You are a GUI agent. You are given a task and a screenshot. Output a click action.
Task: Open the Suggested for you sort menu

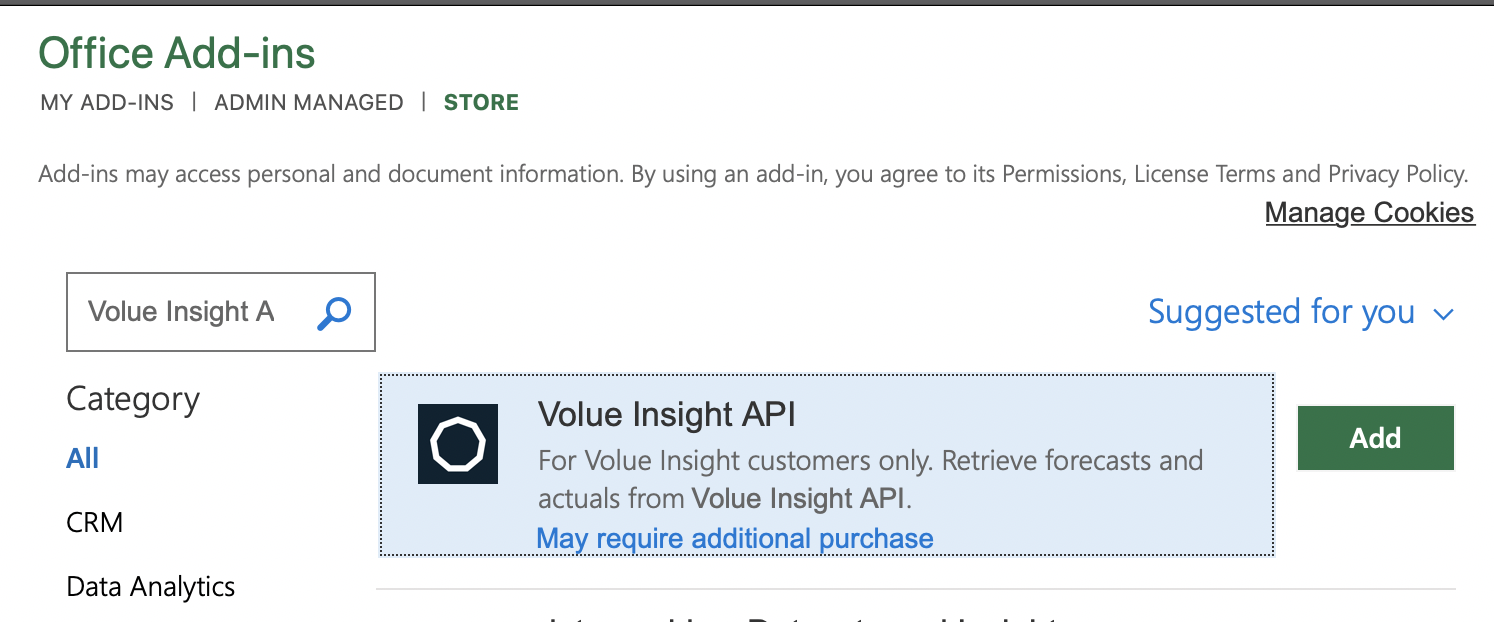[1300, 312]
